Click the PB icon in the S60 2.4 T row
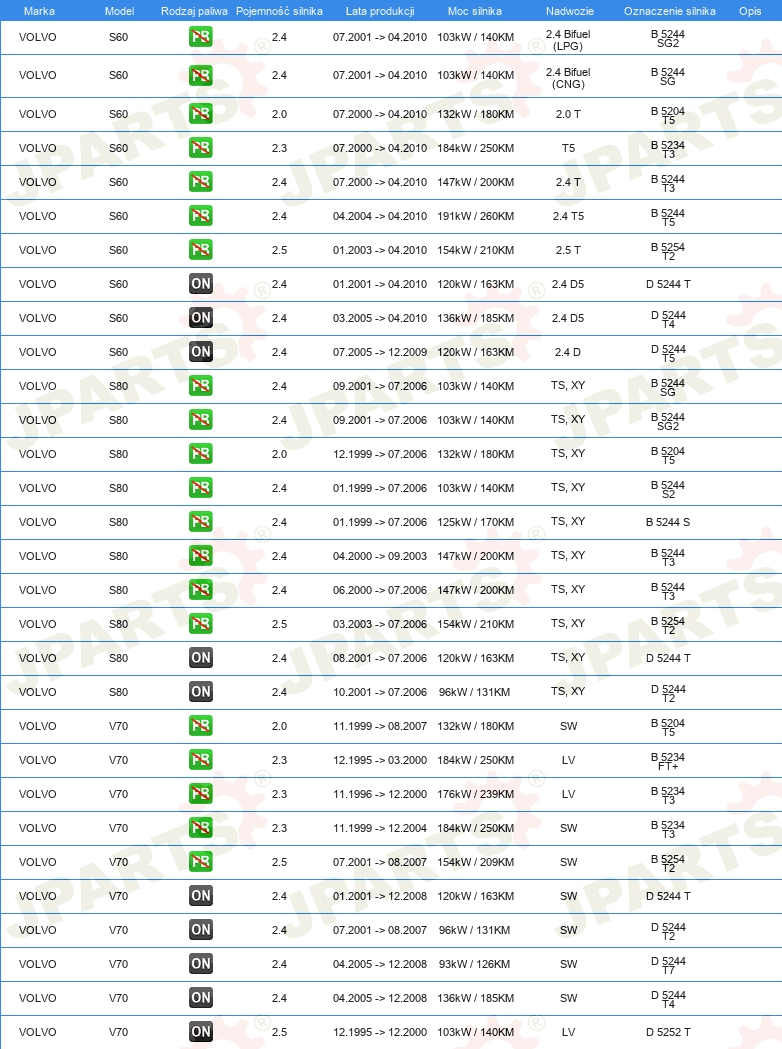782x1049 pixels. pyautogui.click(x=201, y=182)
